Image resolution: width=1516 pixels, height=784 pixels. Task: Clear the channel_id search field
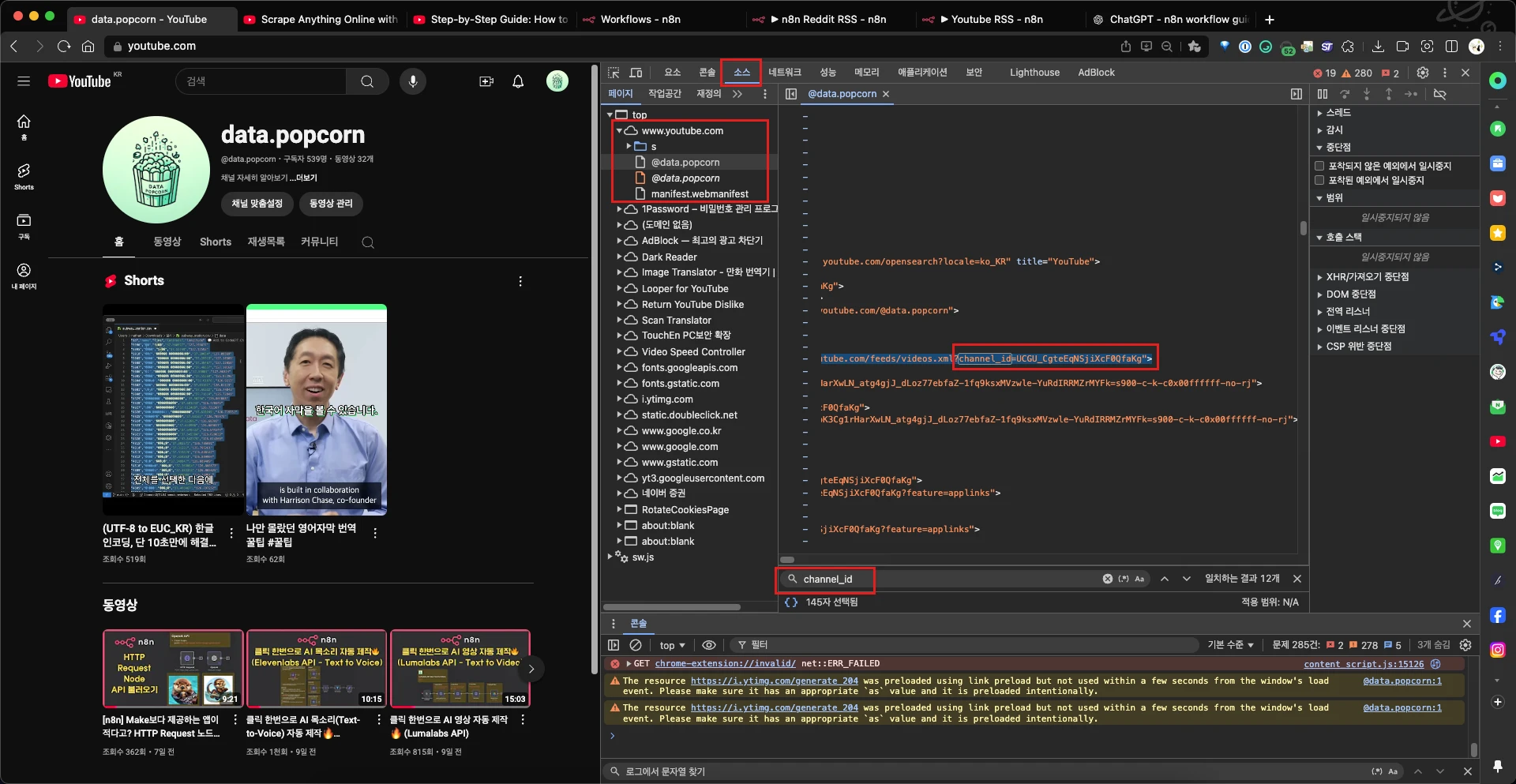click(1108, 579)
